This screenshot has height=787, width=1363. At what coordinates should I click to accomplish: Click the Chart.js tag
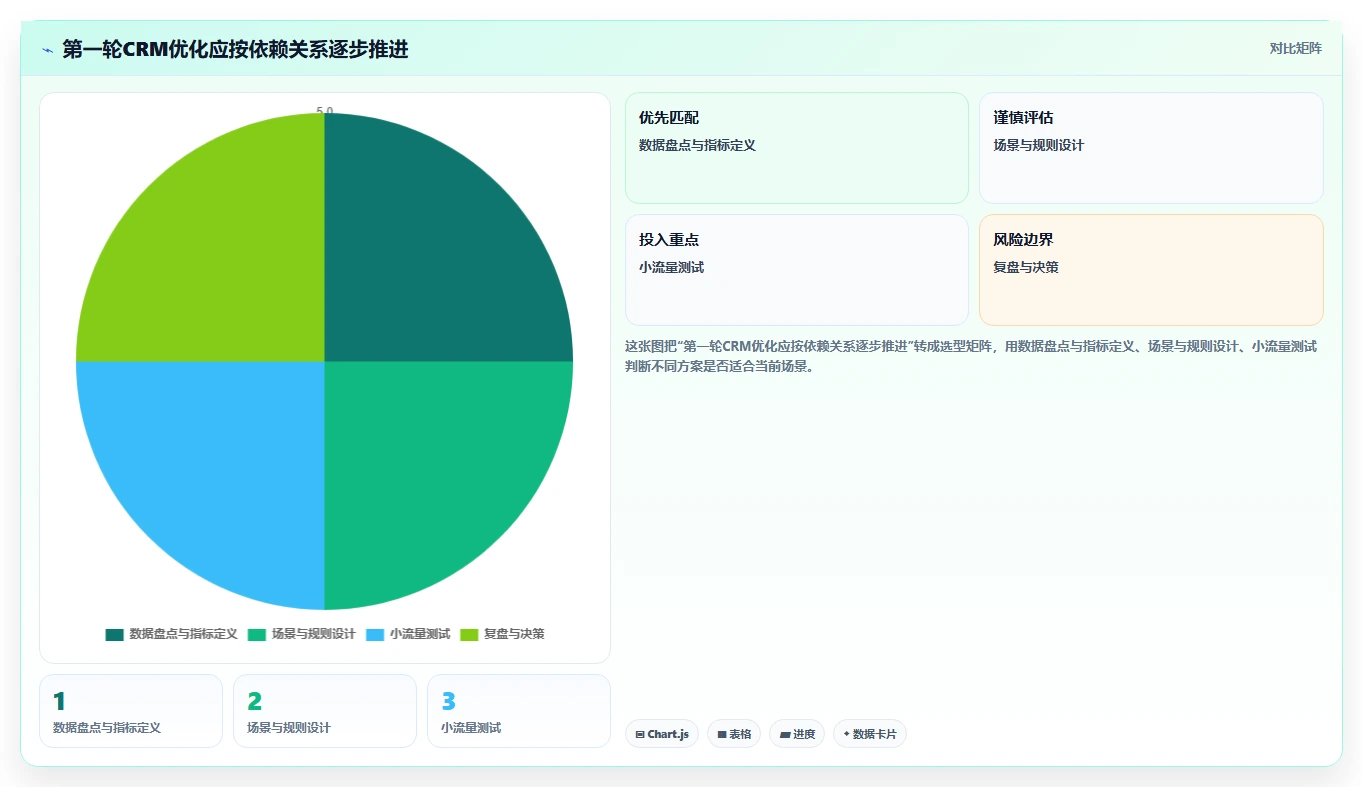(662, 734)
